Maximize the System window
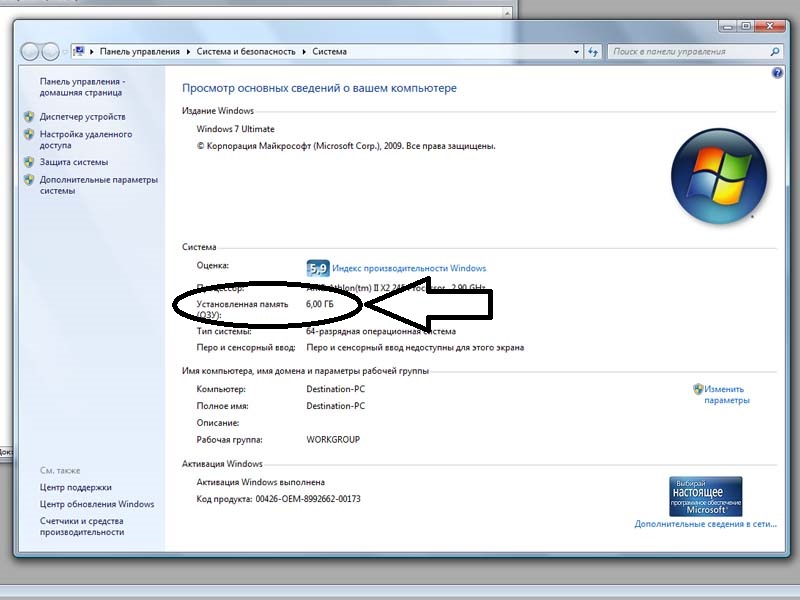This screenshot has width=800, height=600. (746, 26)
